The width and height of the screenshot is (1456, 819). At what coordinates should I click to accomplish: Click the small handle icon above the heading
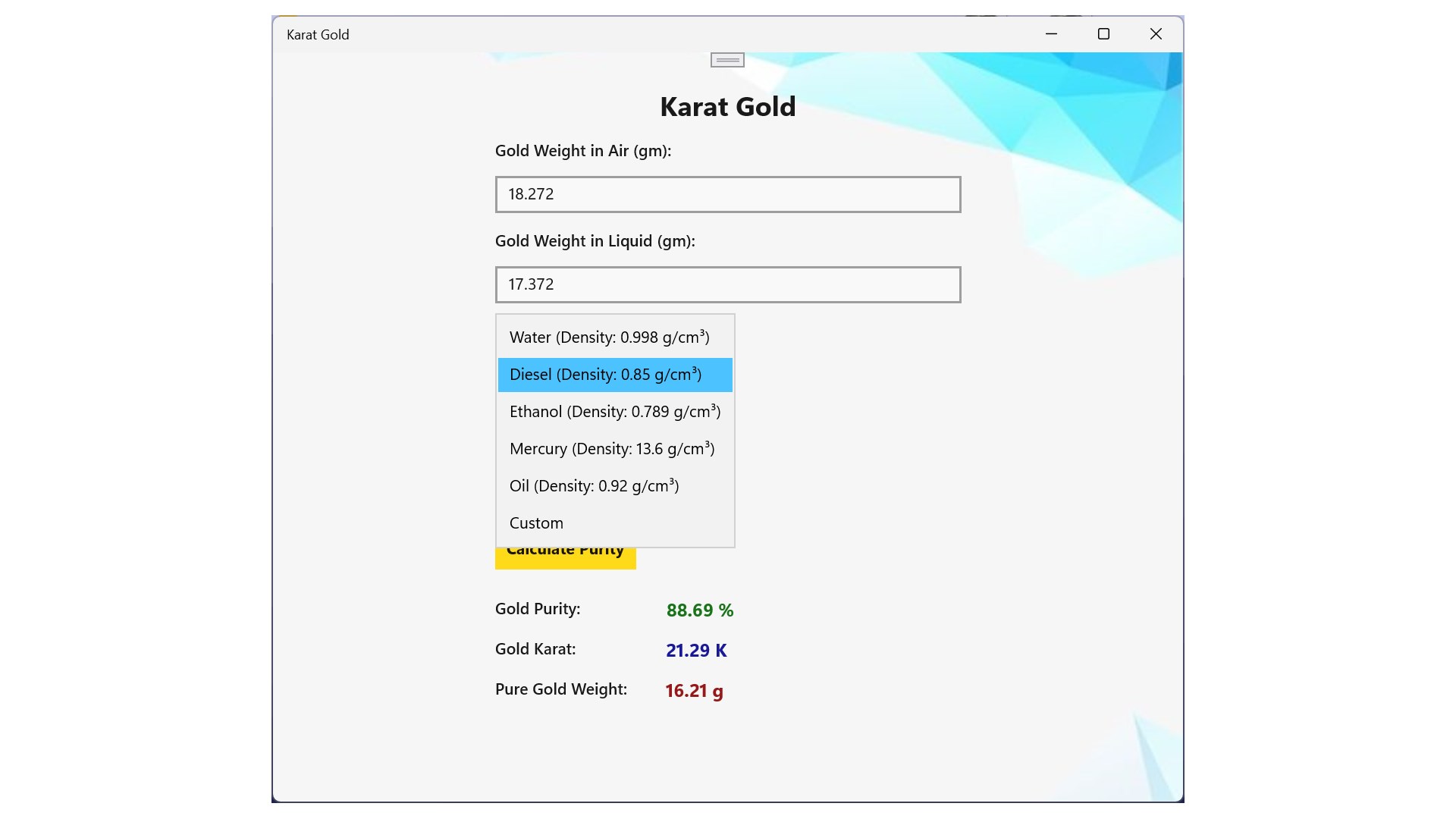coord(727,60)
